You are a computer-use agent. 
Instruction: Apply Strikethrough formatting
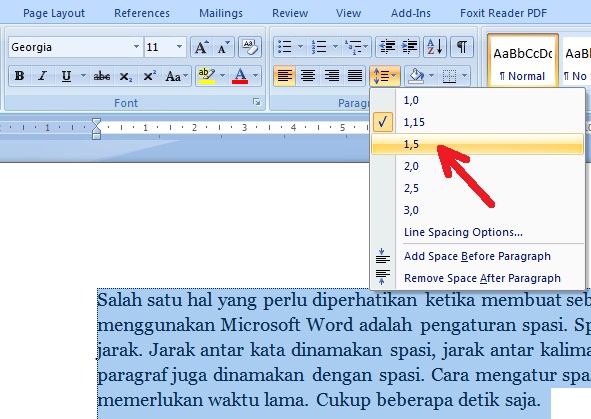click(102, 76)
